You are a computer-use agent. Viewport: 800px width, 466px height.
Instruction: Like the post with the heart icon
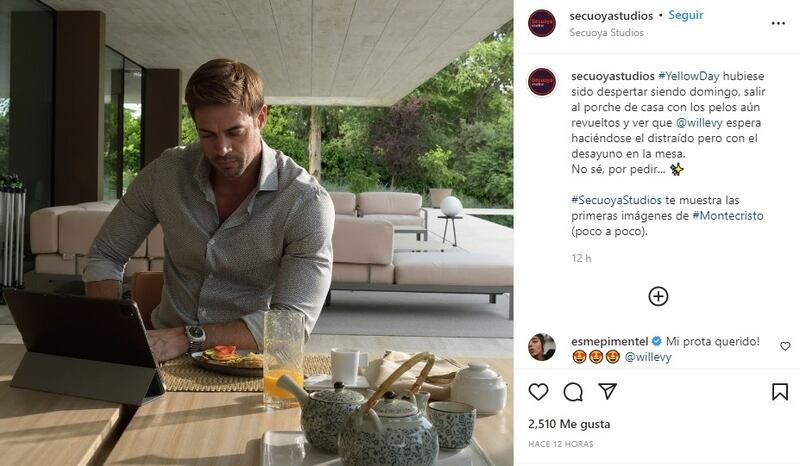click(538, 392)
